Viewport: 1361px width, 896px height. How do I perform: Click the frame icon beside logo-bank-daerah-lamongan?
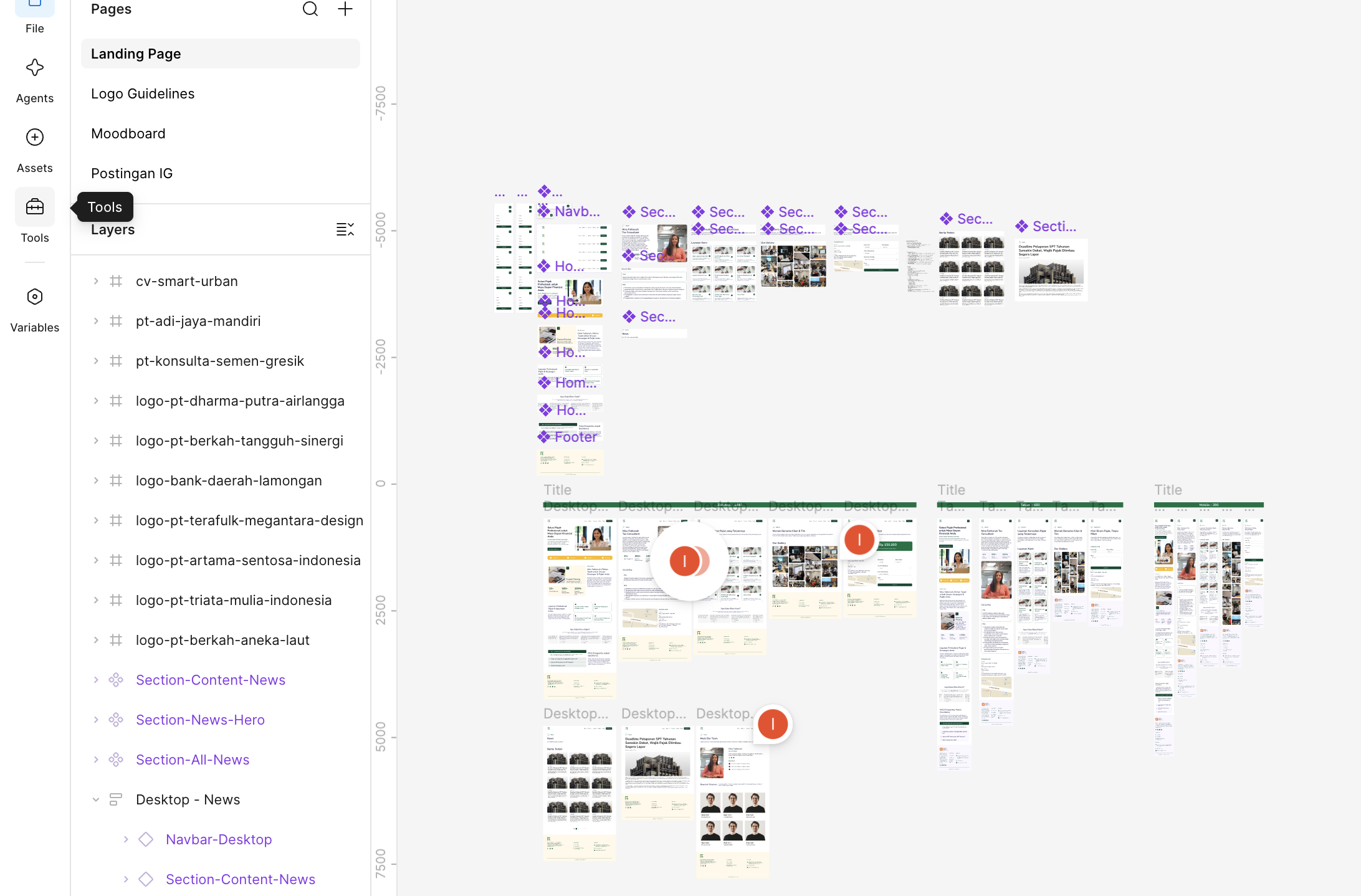click(x=116, y=481)
